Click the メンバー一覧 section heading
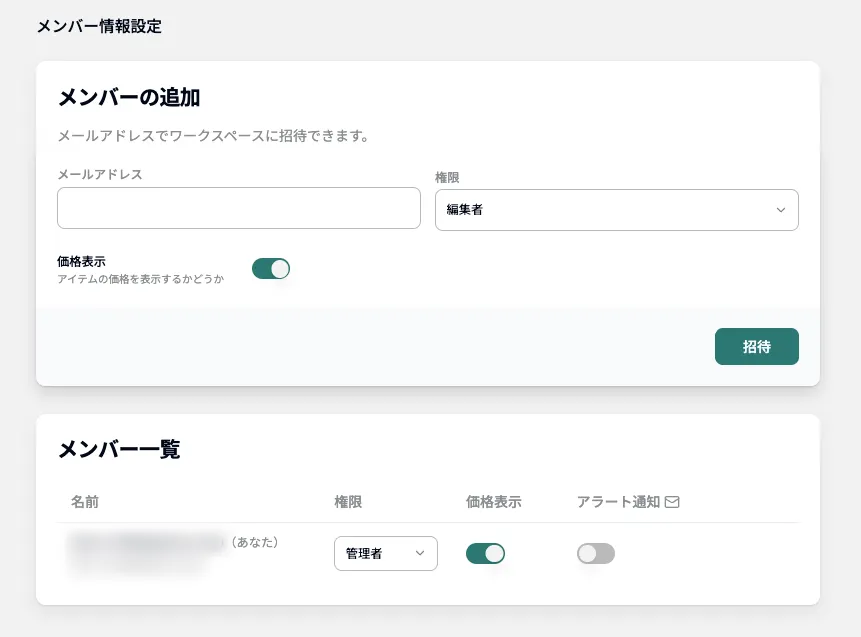The image size is (861, 637). [x=118, y=449]
